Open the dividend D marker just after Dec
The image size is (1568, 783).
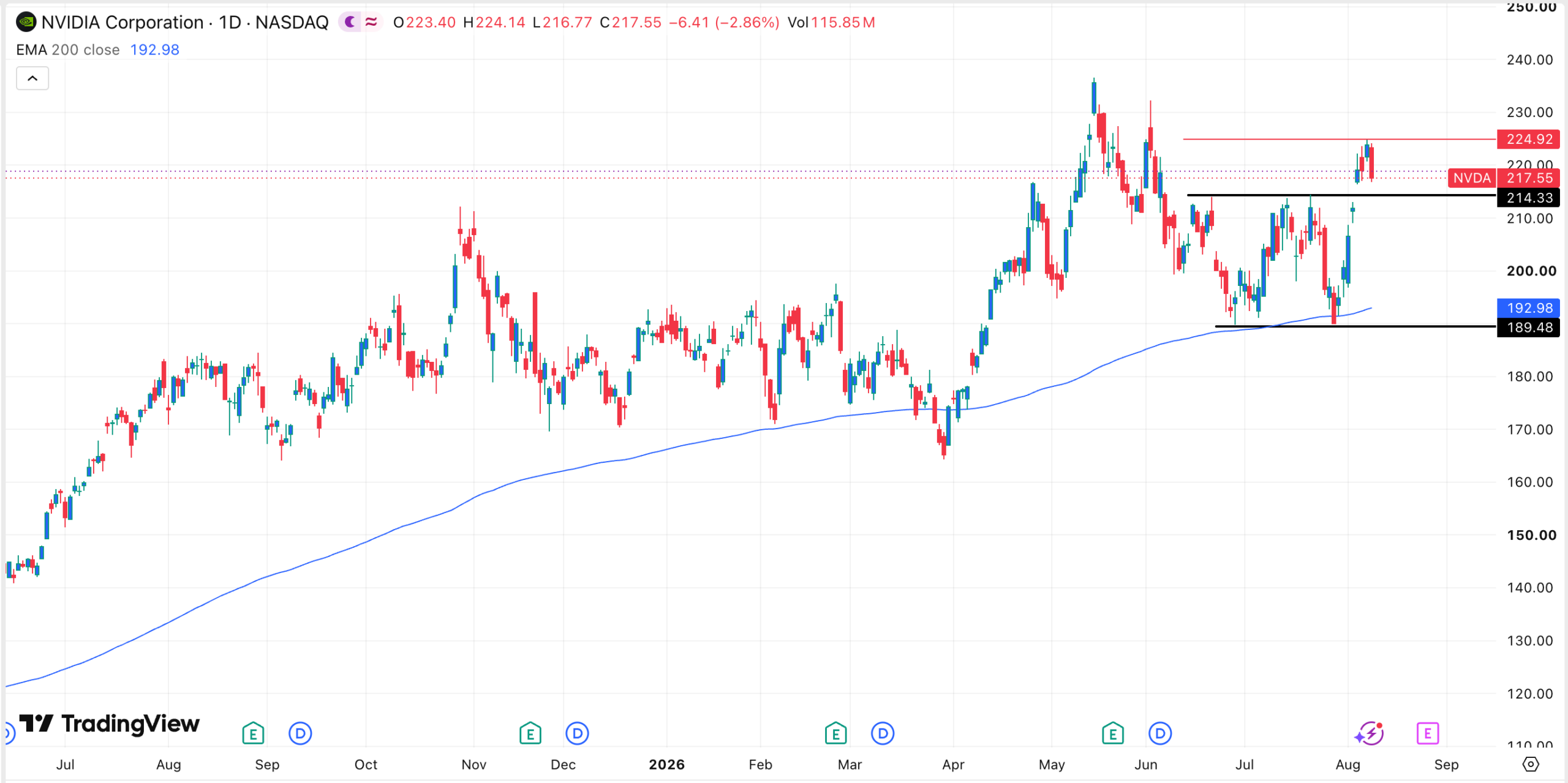pyautogui.click(x=577, y=733)
